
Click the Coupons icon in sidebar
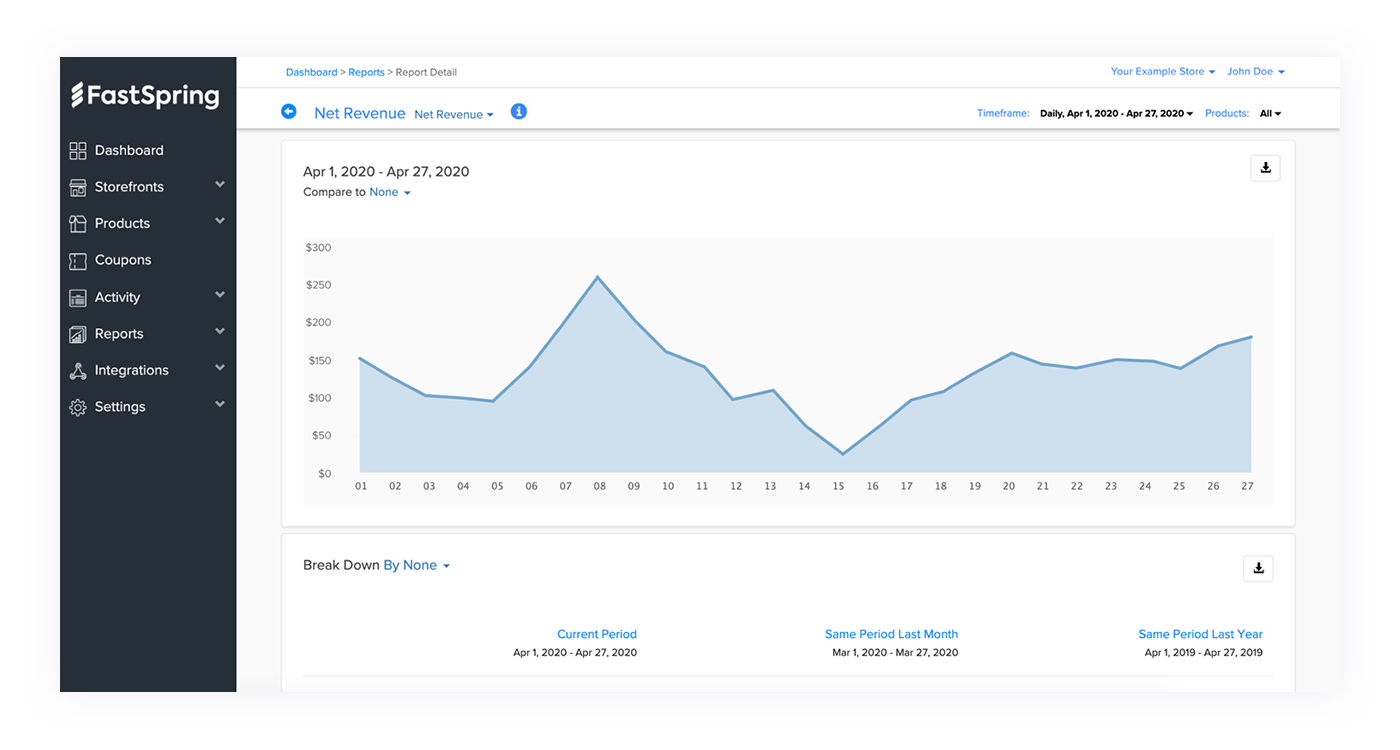[x=78, y=261]
